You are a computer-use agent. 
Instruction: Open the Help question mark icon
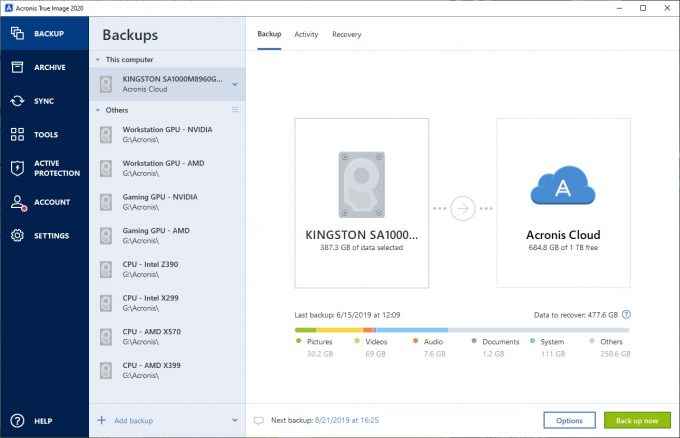click(17, 421)
